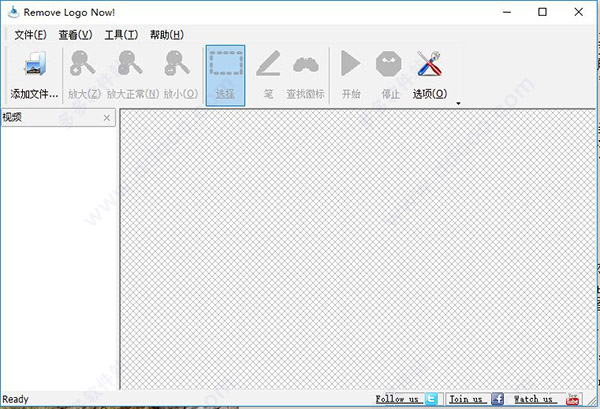The height and width of the screenshot is (409, 600).
Task: Click the Ready status text
Action: pos(15,399)
